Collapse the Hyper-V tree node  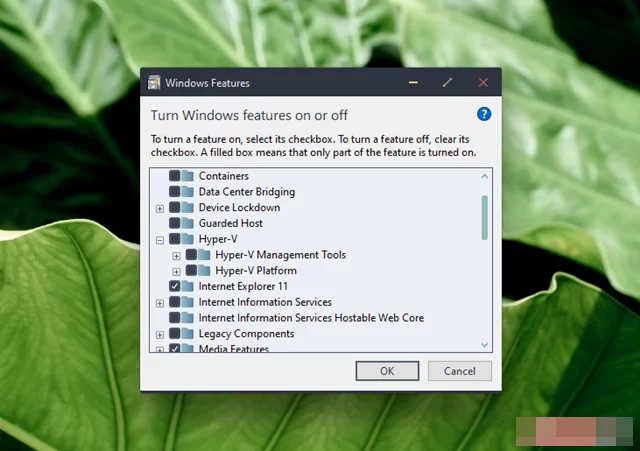coord(160,240)
